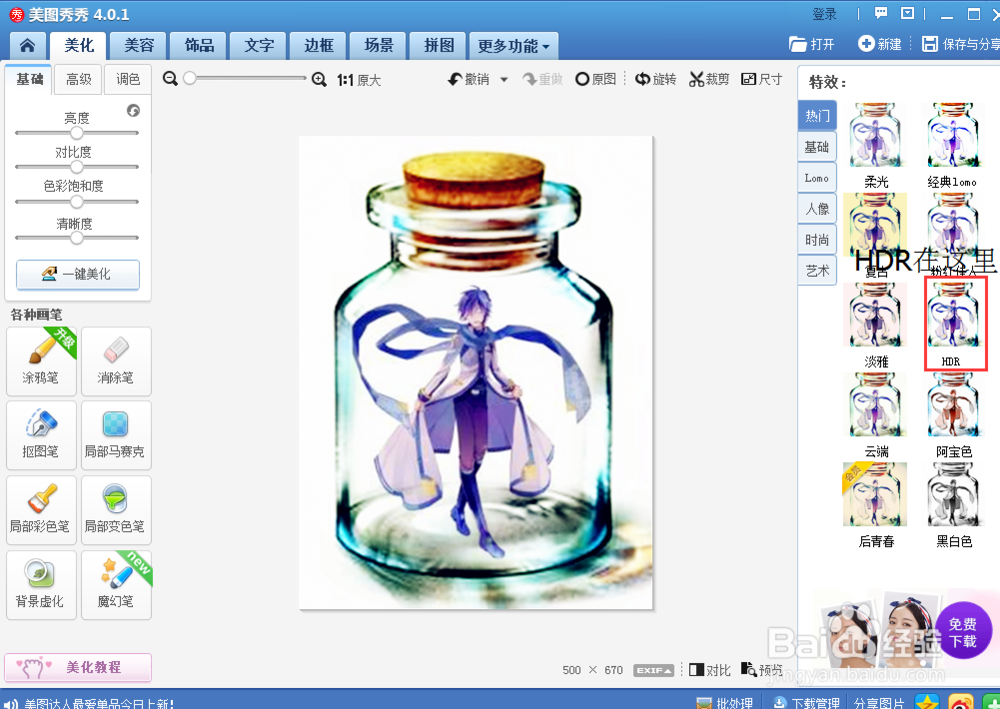Screen dimensions: 1000x709
Task: Select the 魔幻笔 magic pen tool
Action: pyautogui.click(x=116, y=585)
